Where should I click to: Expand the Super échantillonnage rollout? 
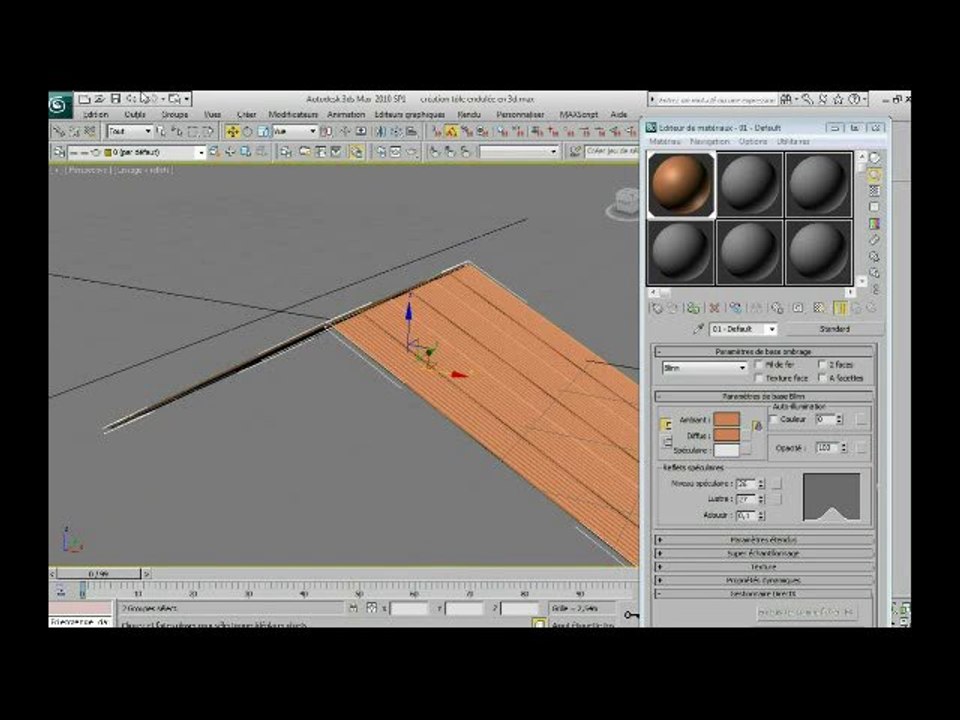[x=763, y=553]
